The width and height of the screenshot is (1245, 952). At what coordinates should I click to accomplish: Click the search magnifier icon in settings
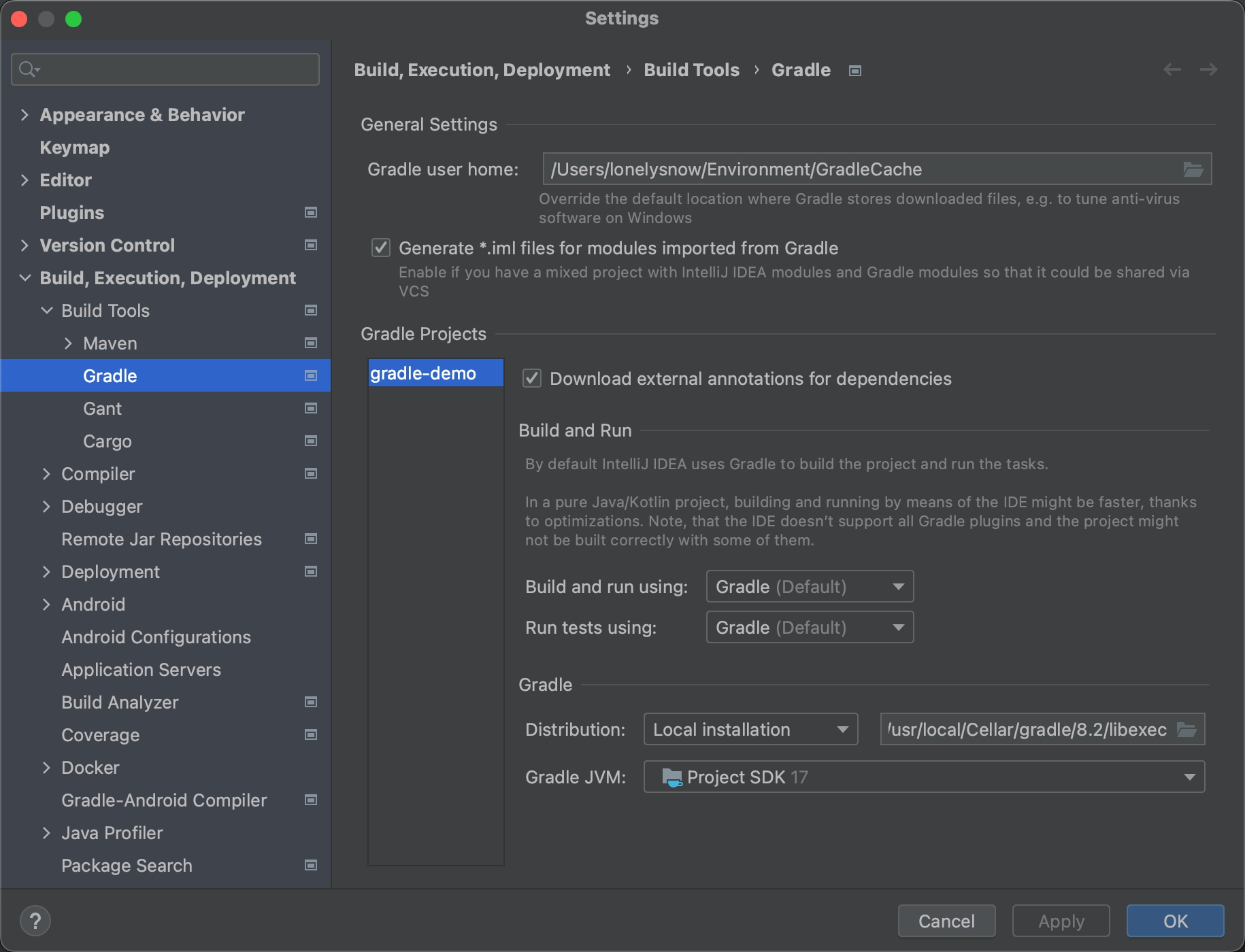[29, 69]
